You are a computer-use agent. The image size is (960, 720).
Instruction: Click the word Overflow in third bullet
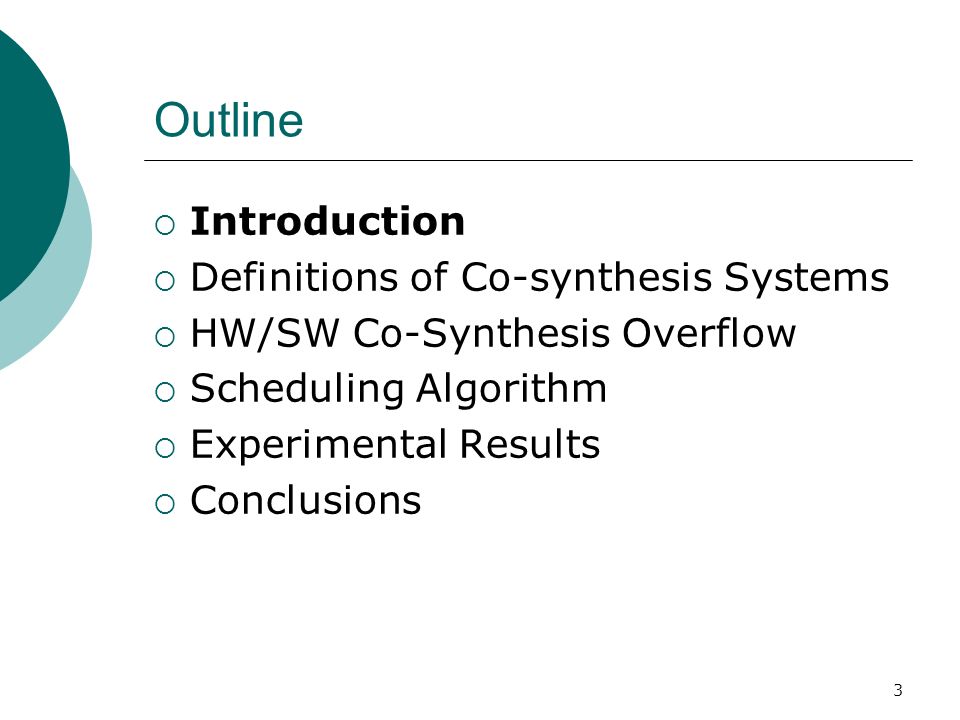[x=709, y=333]
